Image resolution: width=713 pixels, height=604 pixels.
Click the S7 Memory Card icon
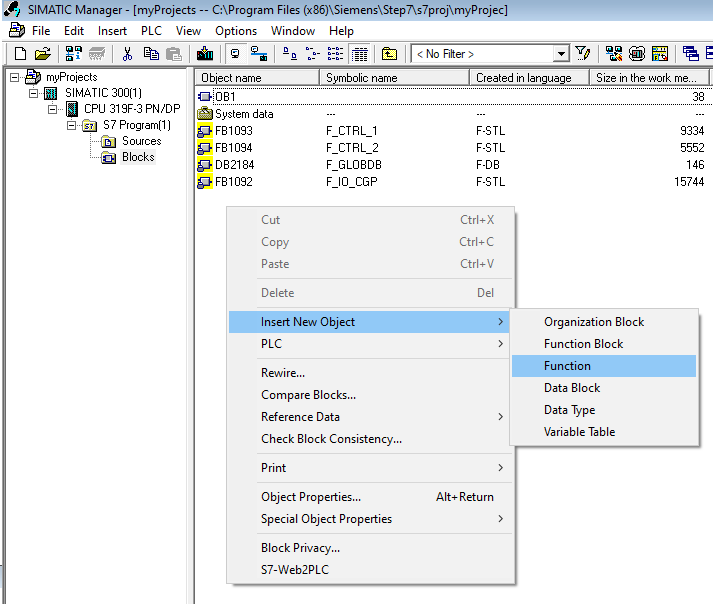97,54
